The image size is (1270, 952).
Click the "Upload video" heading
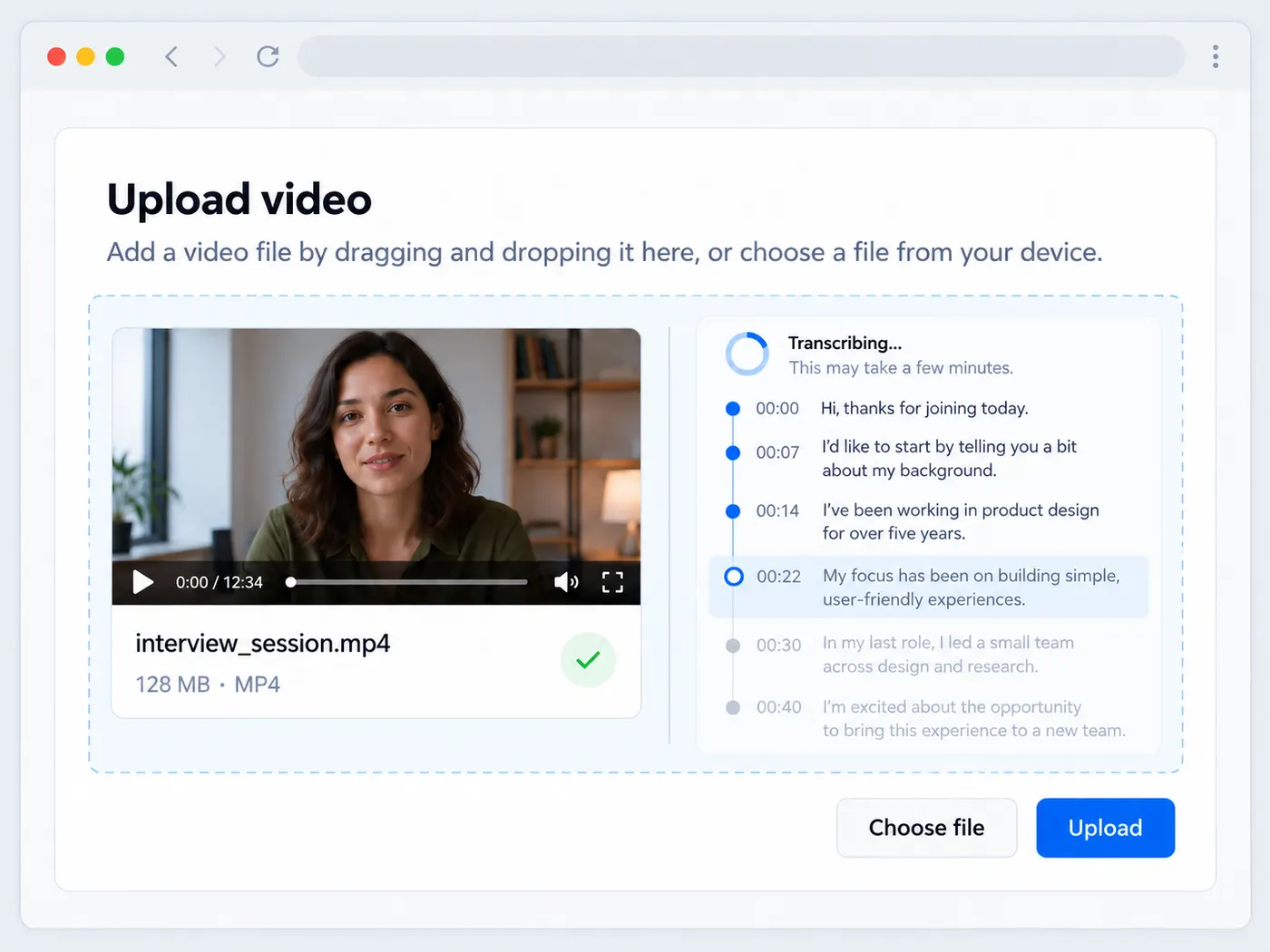(x=239, y=199)
